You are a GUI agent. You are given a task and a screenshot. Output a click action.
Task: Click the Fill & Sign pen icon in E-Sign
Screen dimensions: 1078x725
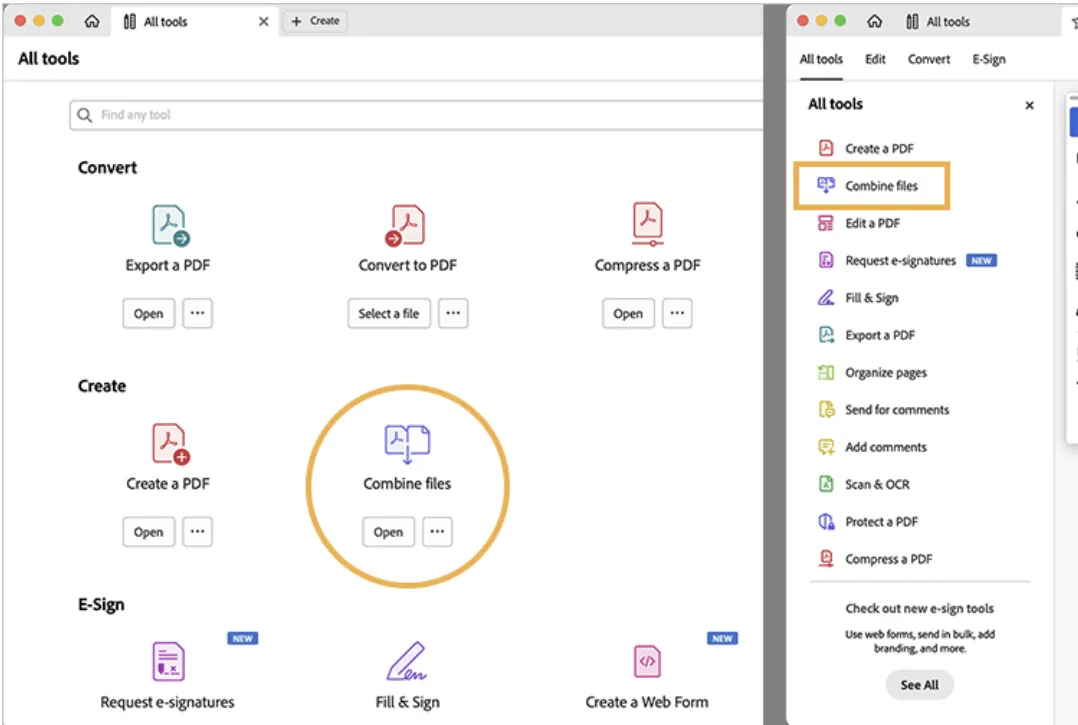[x=406, y=661]
